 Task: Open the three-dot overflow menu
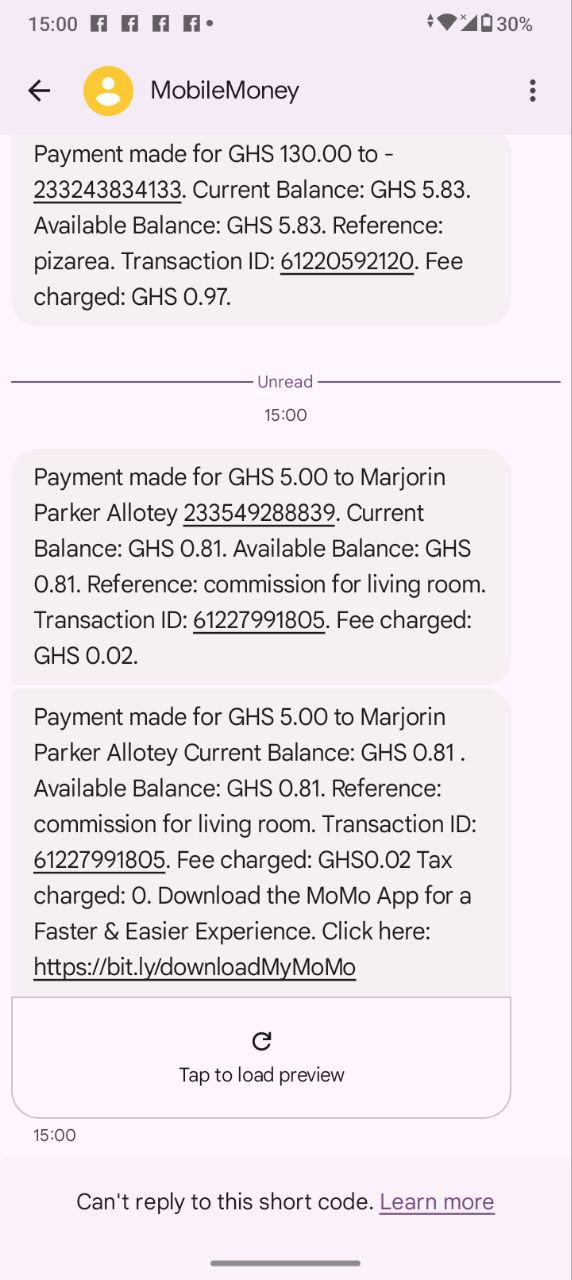click(532, 91)
